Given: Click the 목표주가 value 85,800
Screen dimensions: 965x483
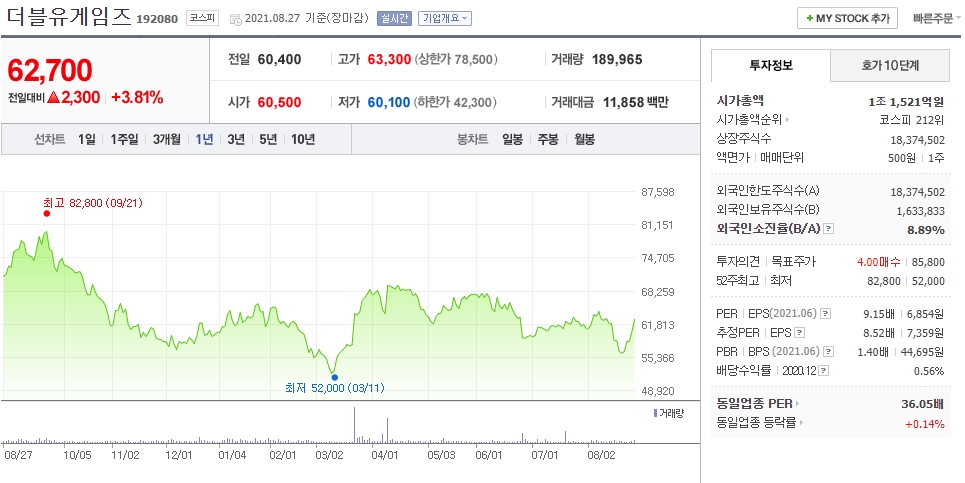Looking at the screenshot, I should point(928,262).
